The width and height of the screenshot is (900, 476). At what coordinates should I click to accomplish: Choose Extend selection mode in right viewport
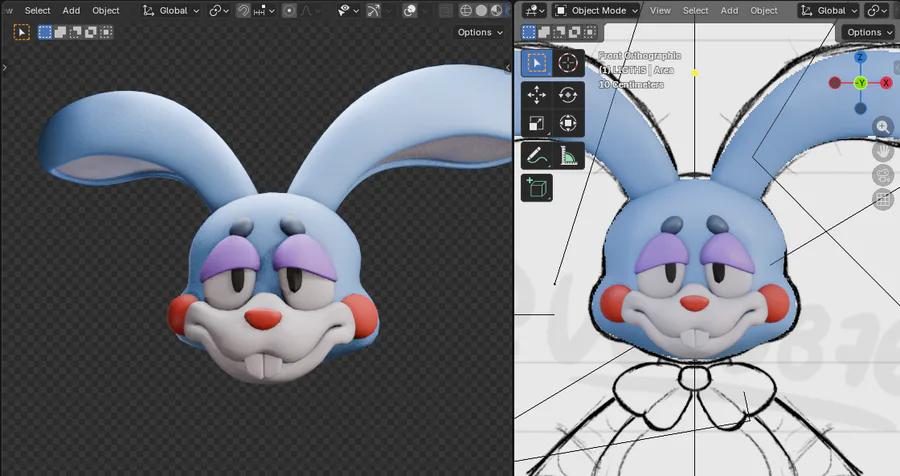pos(544,32)
